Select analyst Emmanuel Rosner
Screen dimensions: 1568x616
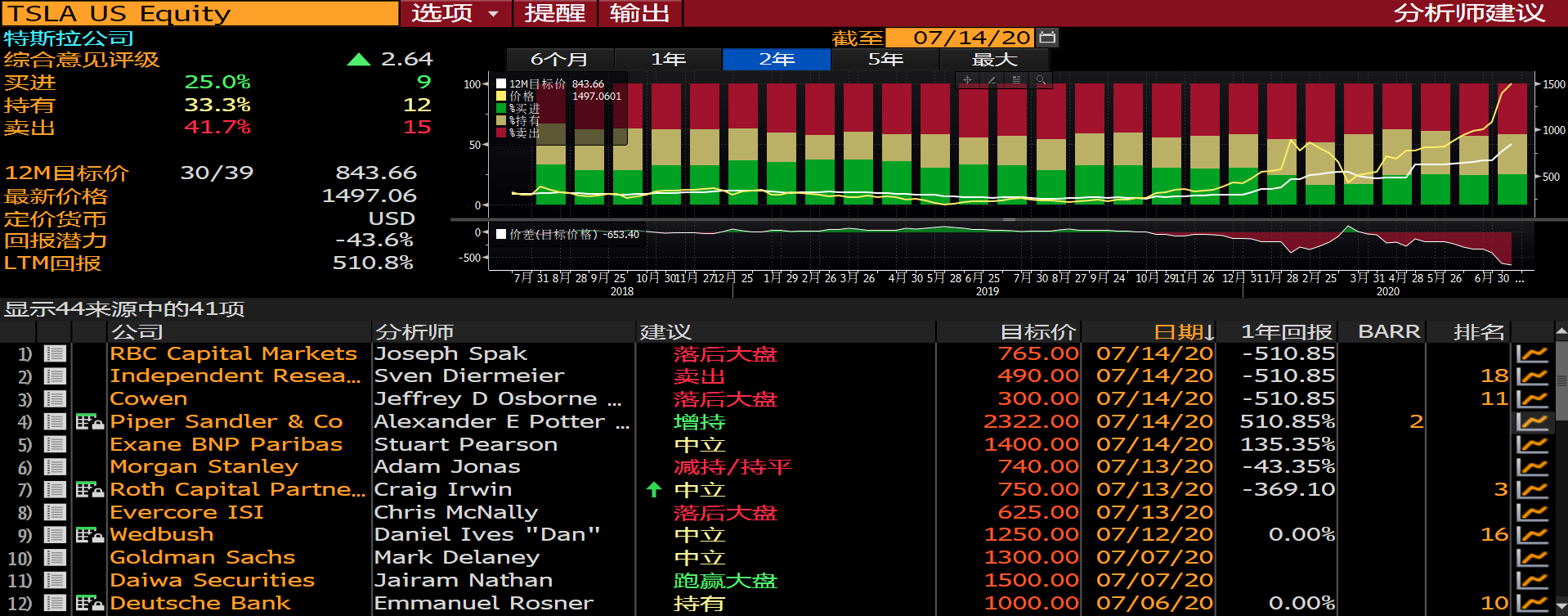point(484,603)
